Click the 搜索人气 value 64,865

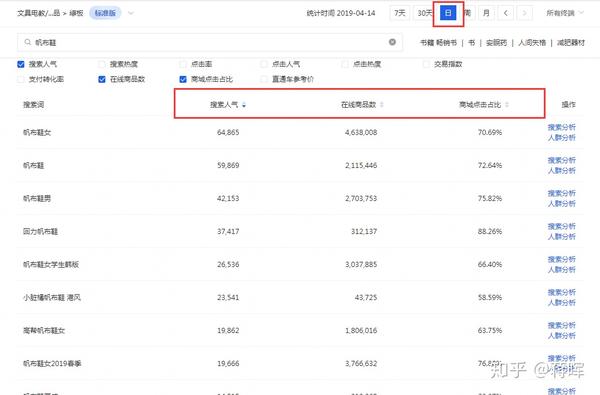(228, 132)
